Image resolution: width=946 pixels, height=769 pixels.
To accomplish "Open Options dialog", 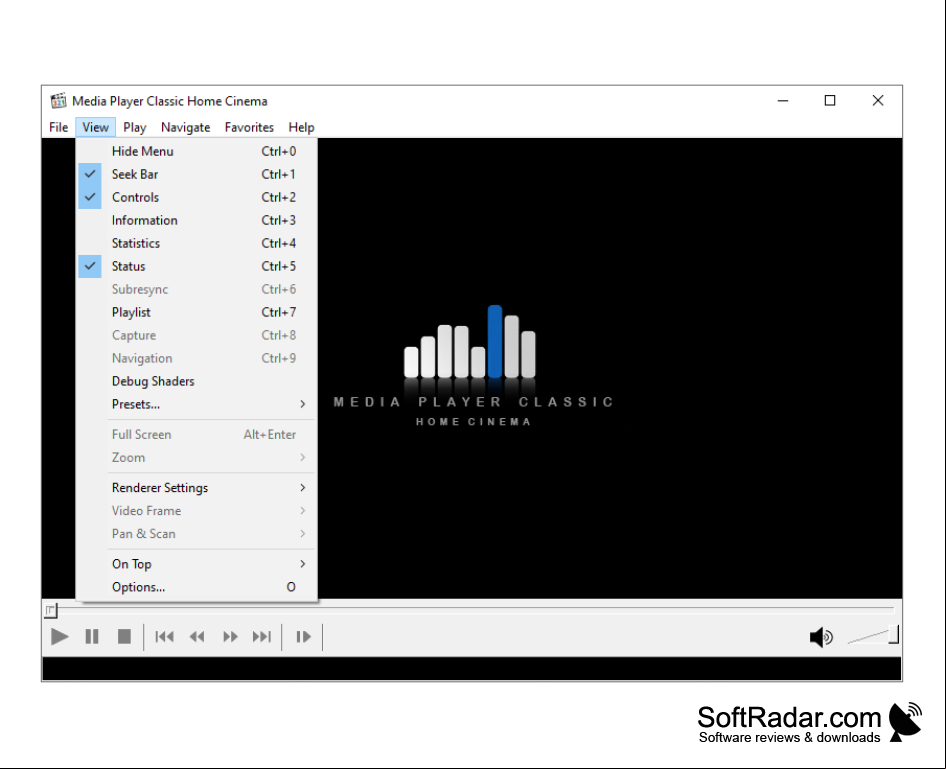I will tap(197, 587).
